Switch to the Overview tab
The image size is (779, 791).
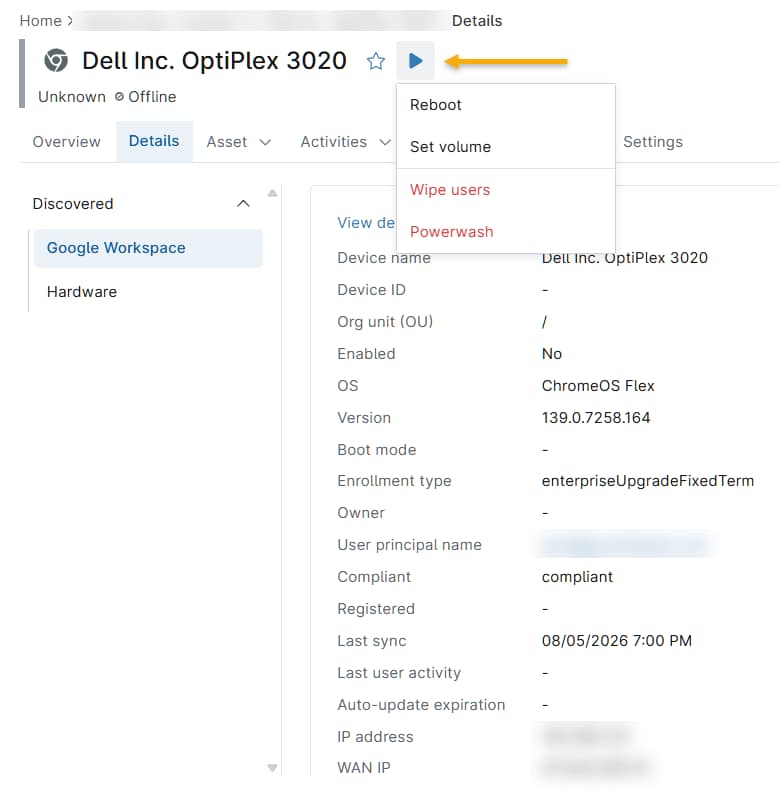67,142
